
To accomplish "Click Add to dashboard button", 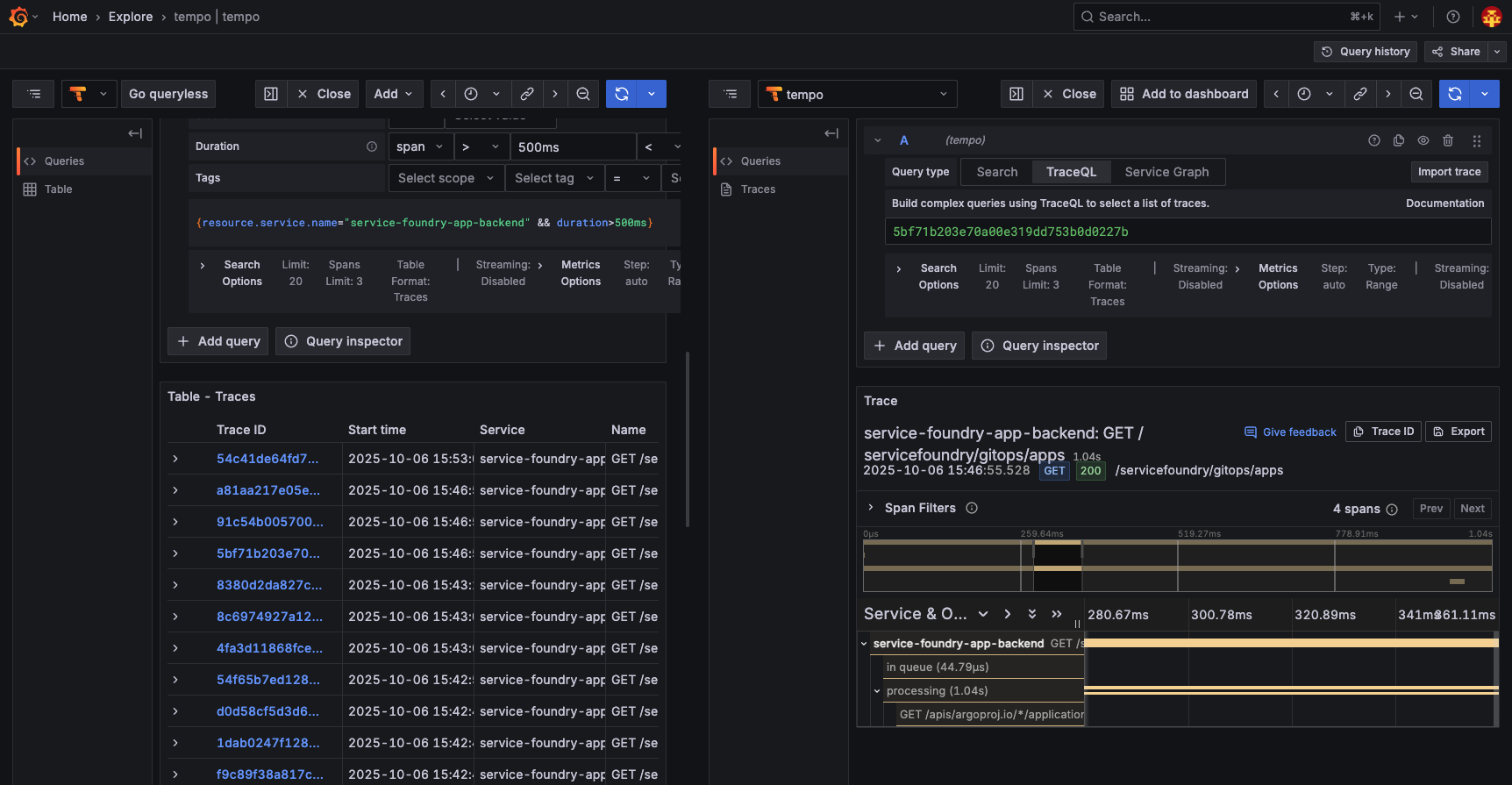I will tap(1184, 94).
